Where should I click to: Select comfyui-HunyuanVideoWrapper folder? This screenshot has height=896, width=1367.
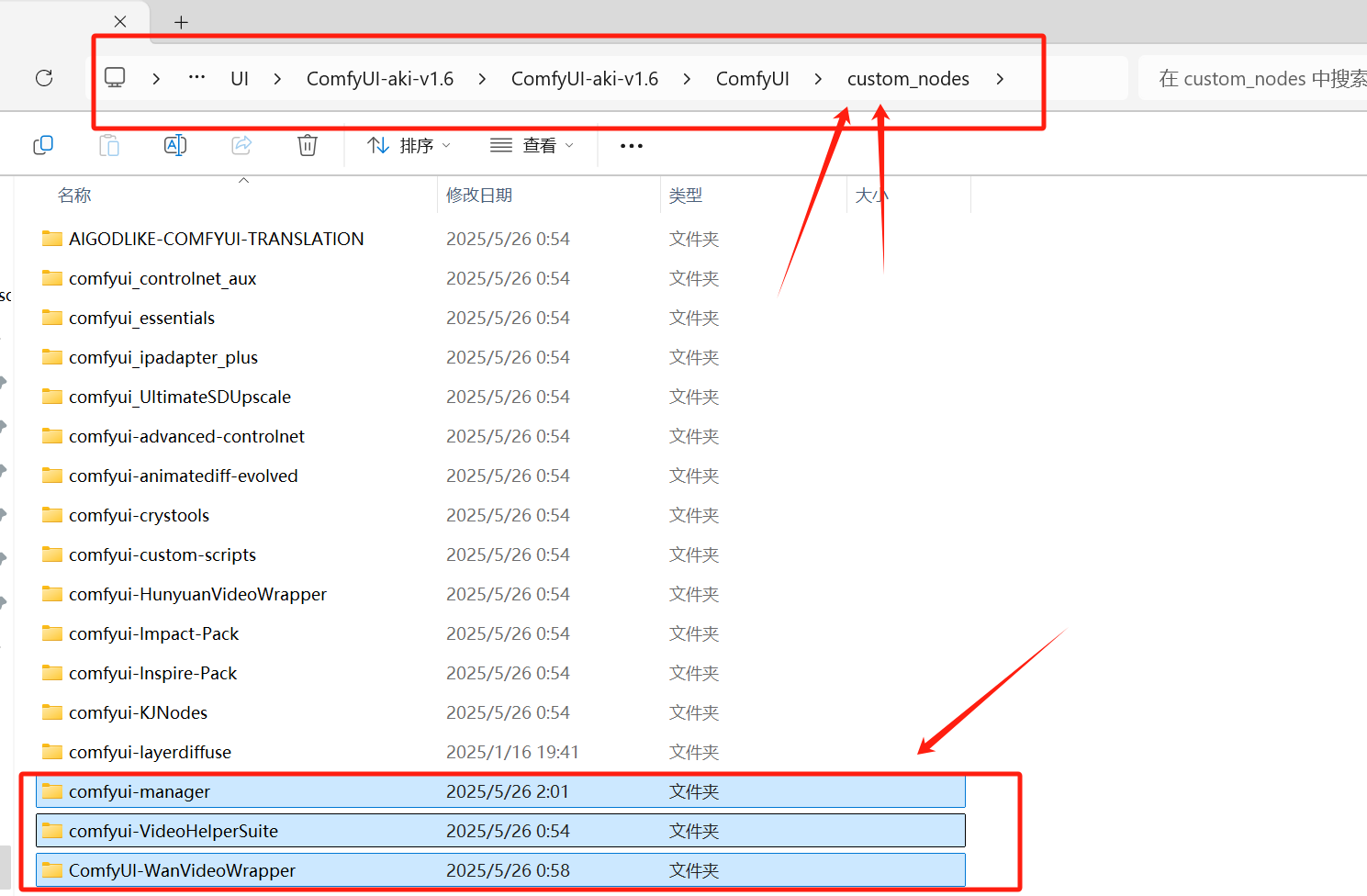(x=197, y=594)
